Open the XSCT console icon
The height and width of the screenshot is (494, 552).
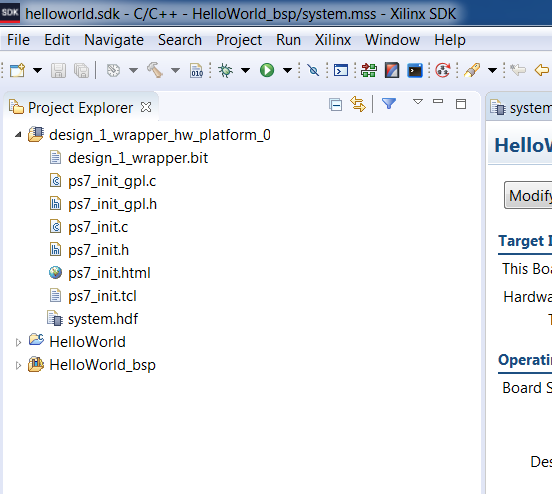pos(341,70)
